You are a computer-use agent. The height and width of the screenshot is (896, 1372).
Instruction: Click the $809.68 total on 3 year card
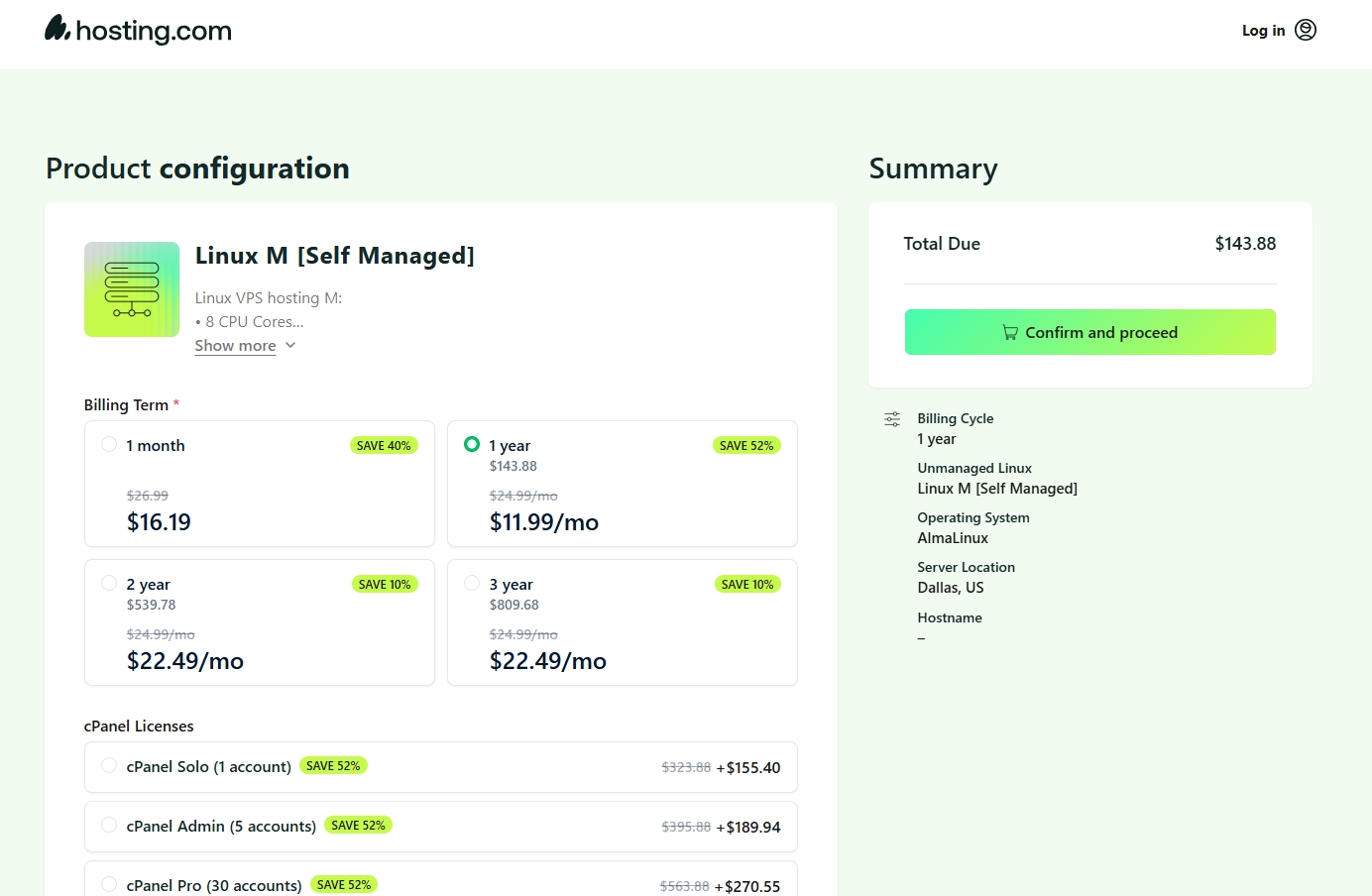point(514,605)
